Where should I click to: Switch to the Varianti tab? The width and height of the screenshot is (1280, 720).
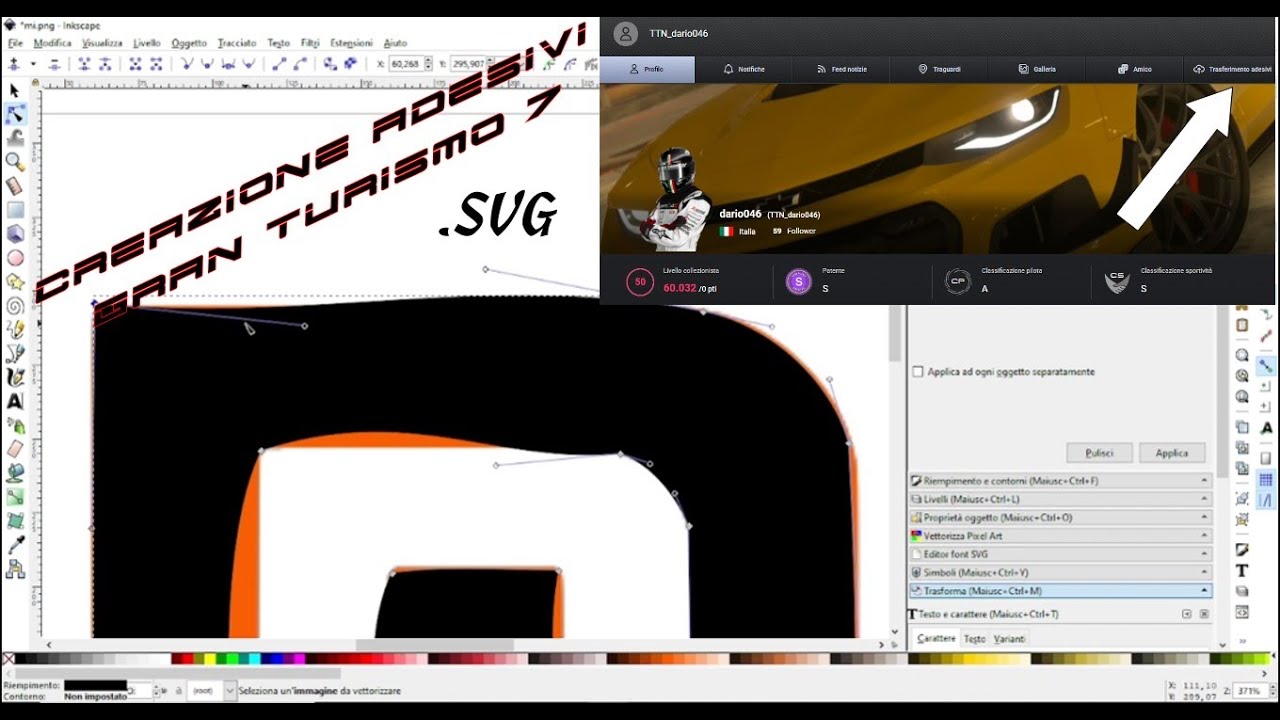coord(1009,638)
